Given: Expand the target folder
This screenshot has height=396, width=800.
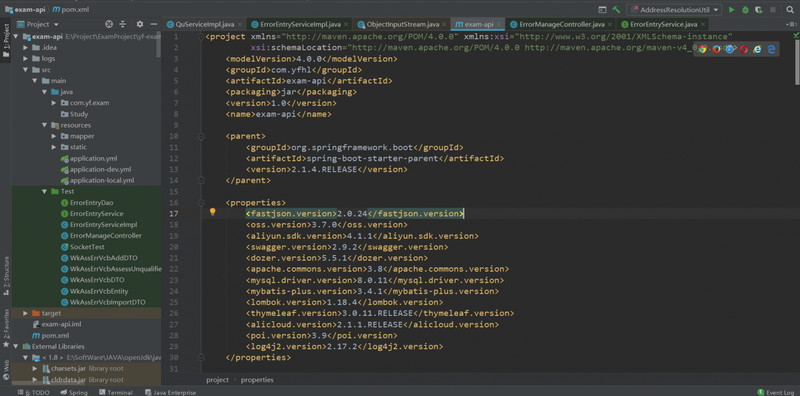Looking at the screenshot, I should 26,313.
